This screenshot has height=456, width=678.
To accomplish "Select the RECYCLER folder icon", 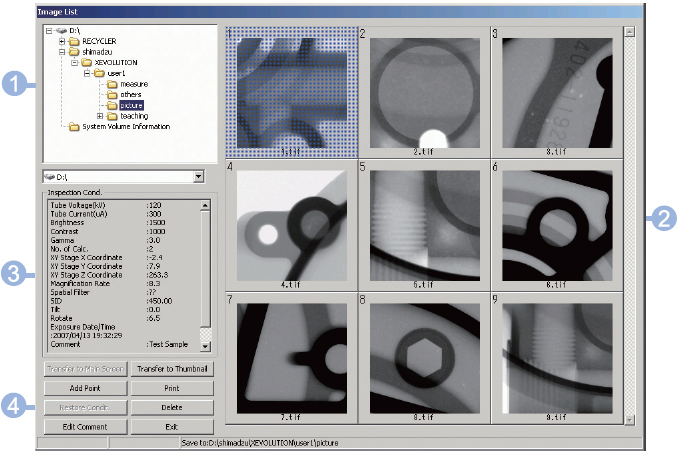I will (x=72, y=41).
